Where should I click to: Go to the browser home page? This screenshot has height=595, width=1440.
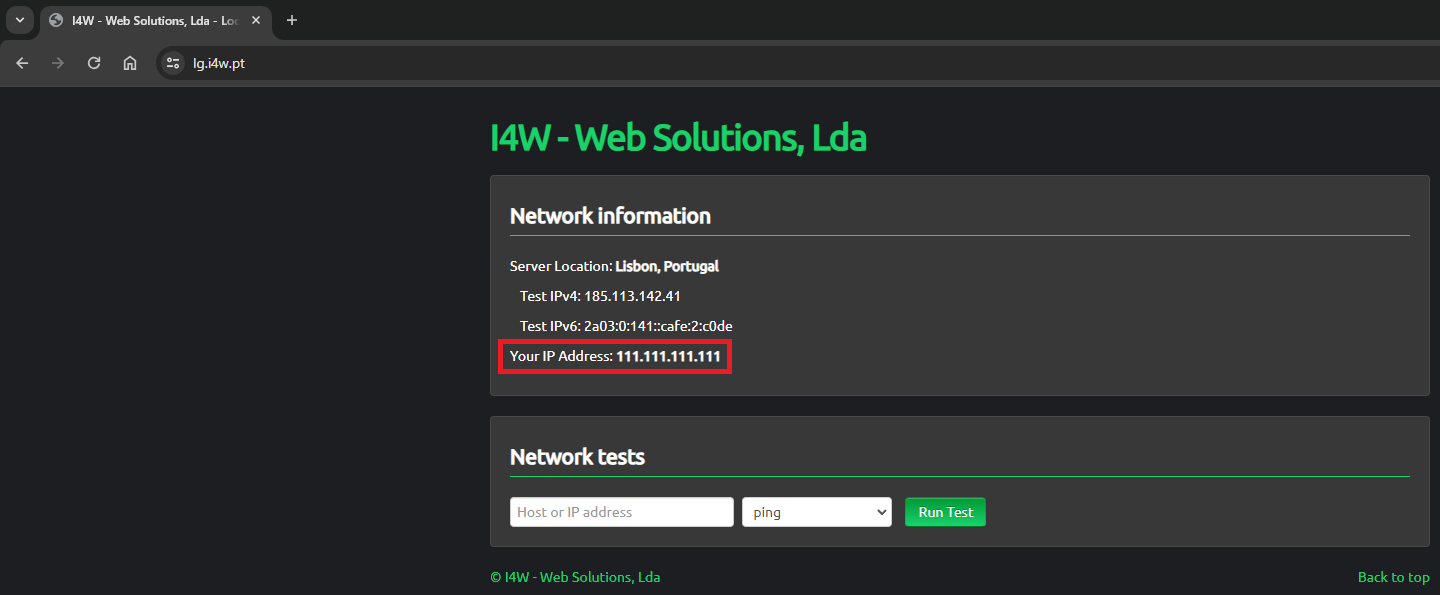pyautogui.click(x=130, y=63)
